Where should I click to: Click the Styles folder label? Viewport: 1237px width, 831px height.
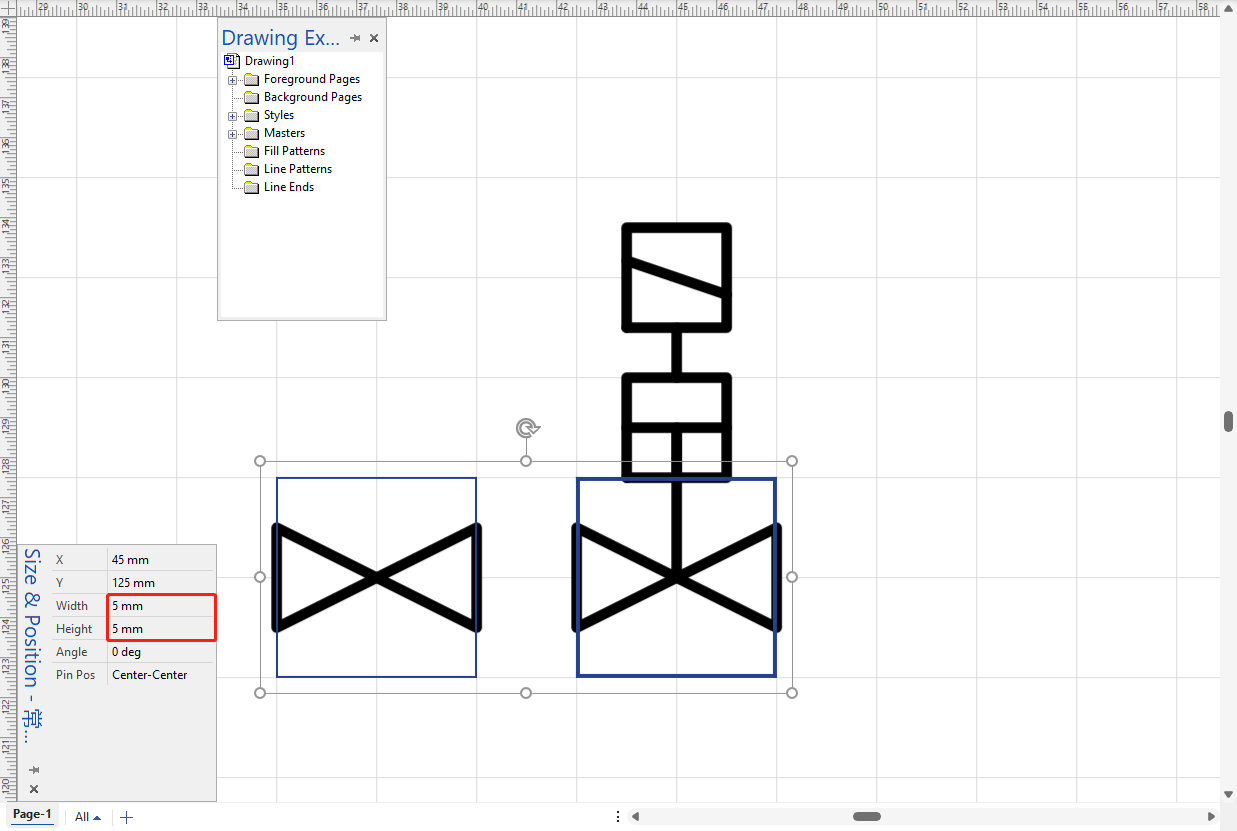click(279, 115)
